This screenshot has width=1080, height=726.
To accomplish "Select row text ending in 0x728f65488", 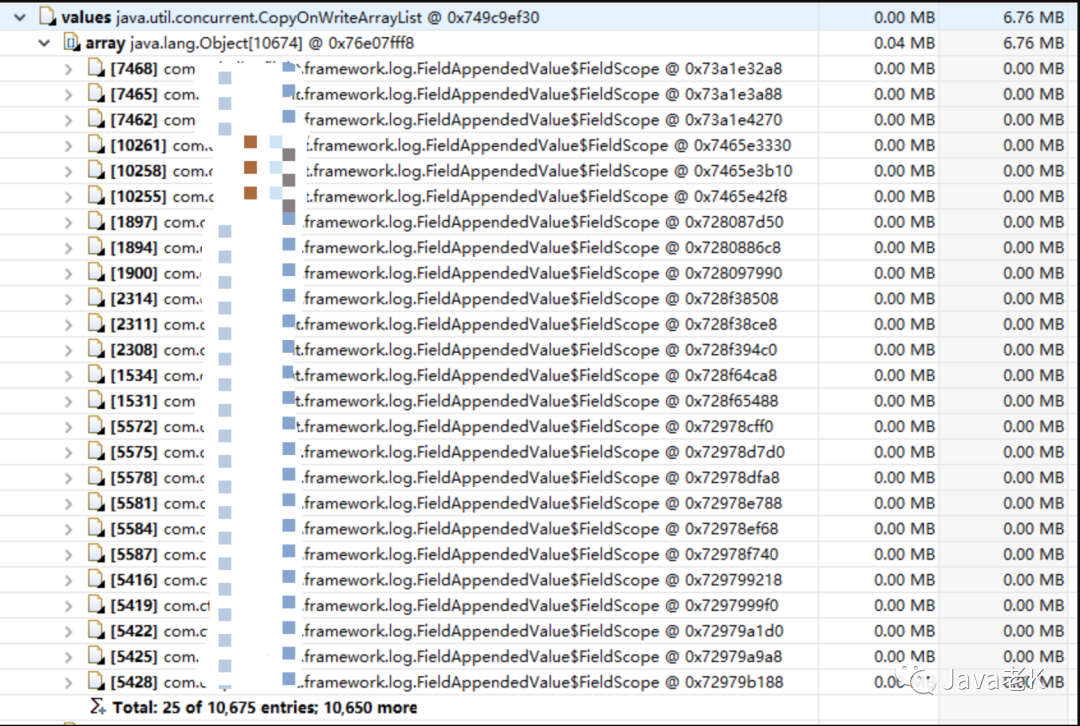I will (444, 401).
